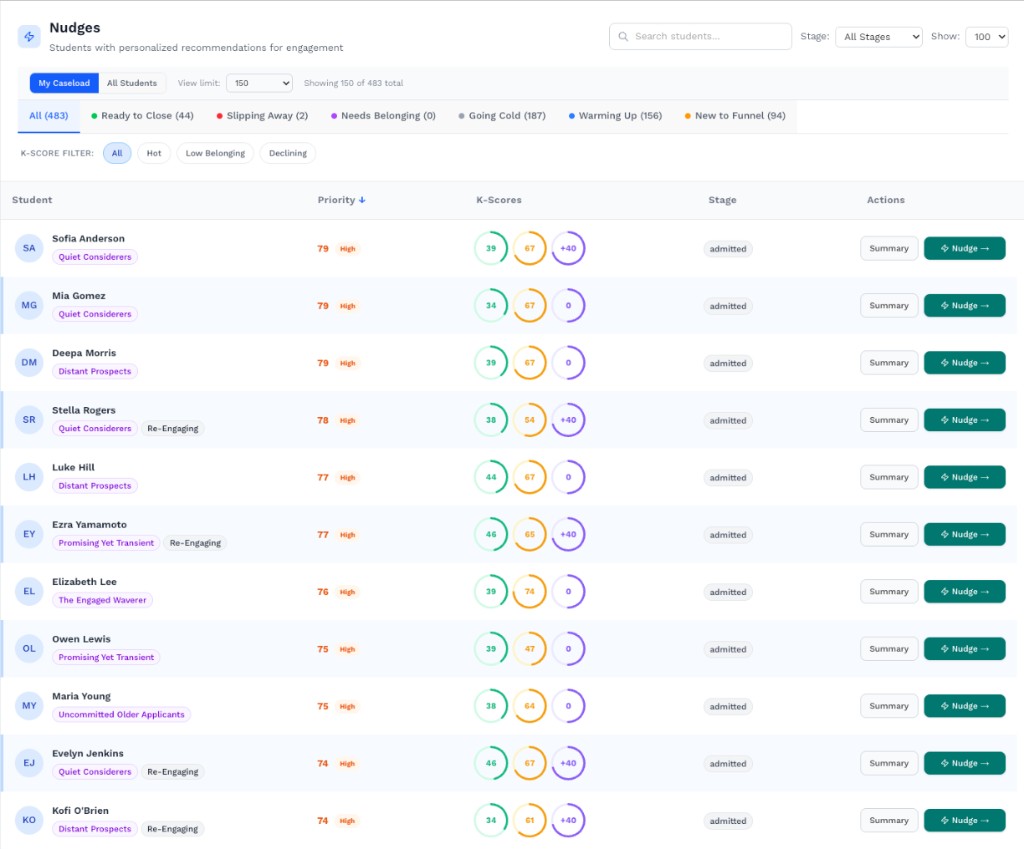Switch to My Caseload view

click(64, 83)
